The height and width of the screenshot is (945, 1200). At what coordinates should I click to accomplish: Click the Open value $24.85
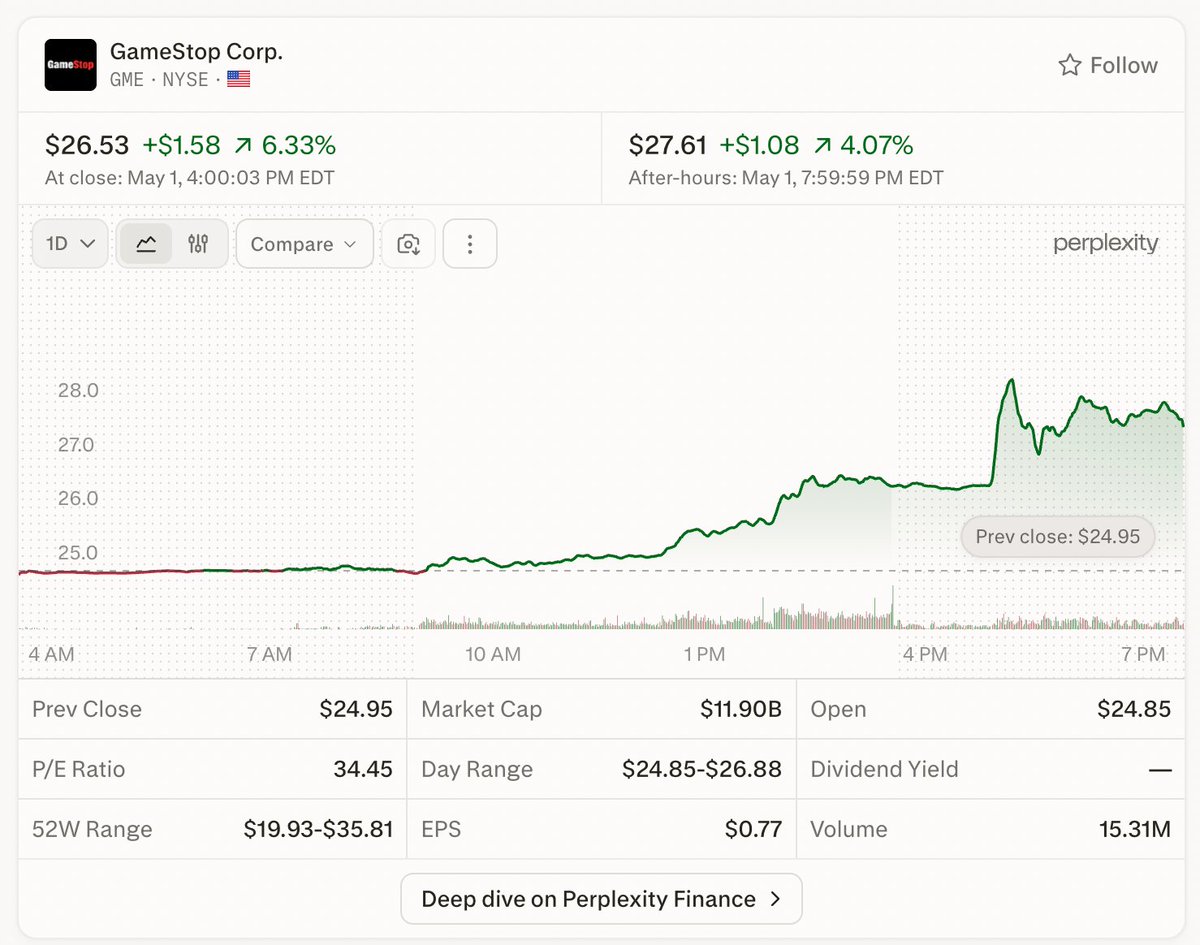pyautogui.click(x=1134, y=709)
